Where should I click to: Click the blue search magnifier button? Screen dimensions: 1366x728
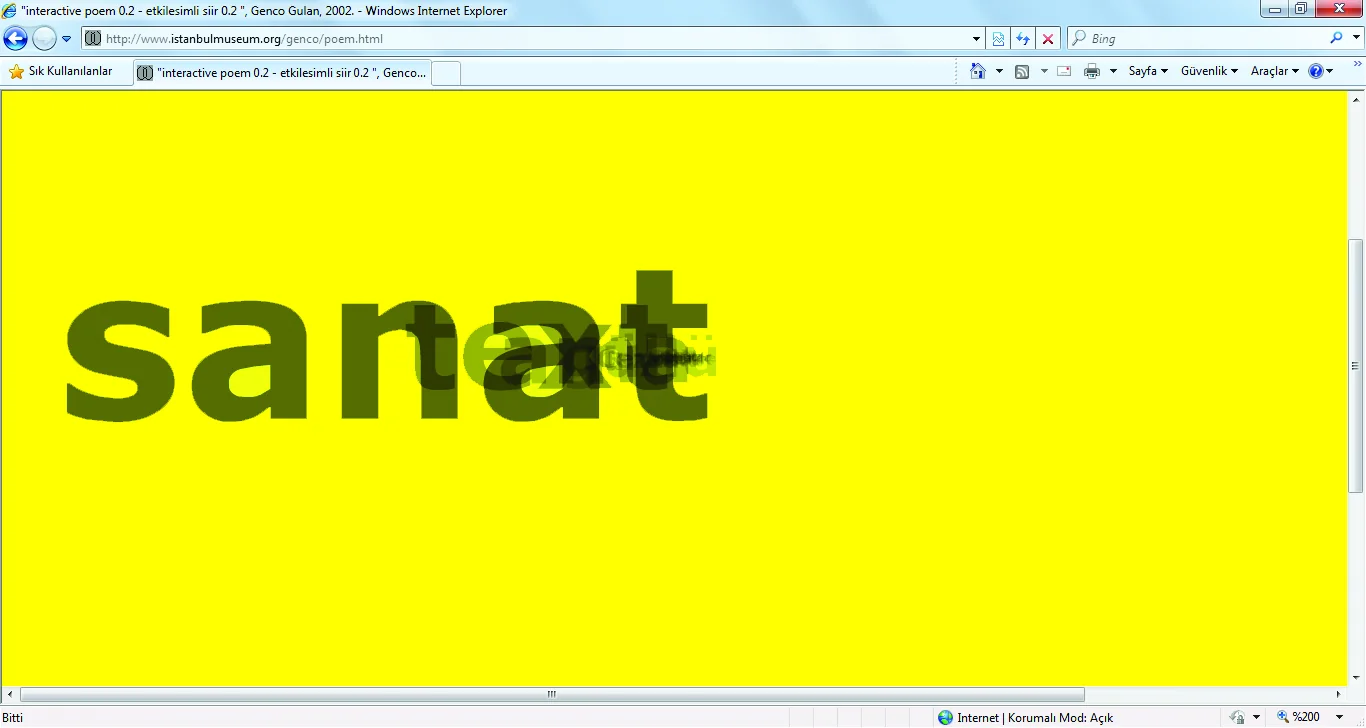tap(1337, 38)
